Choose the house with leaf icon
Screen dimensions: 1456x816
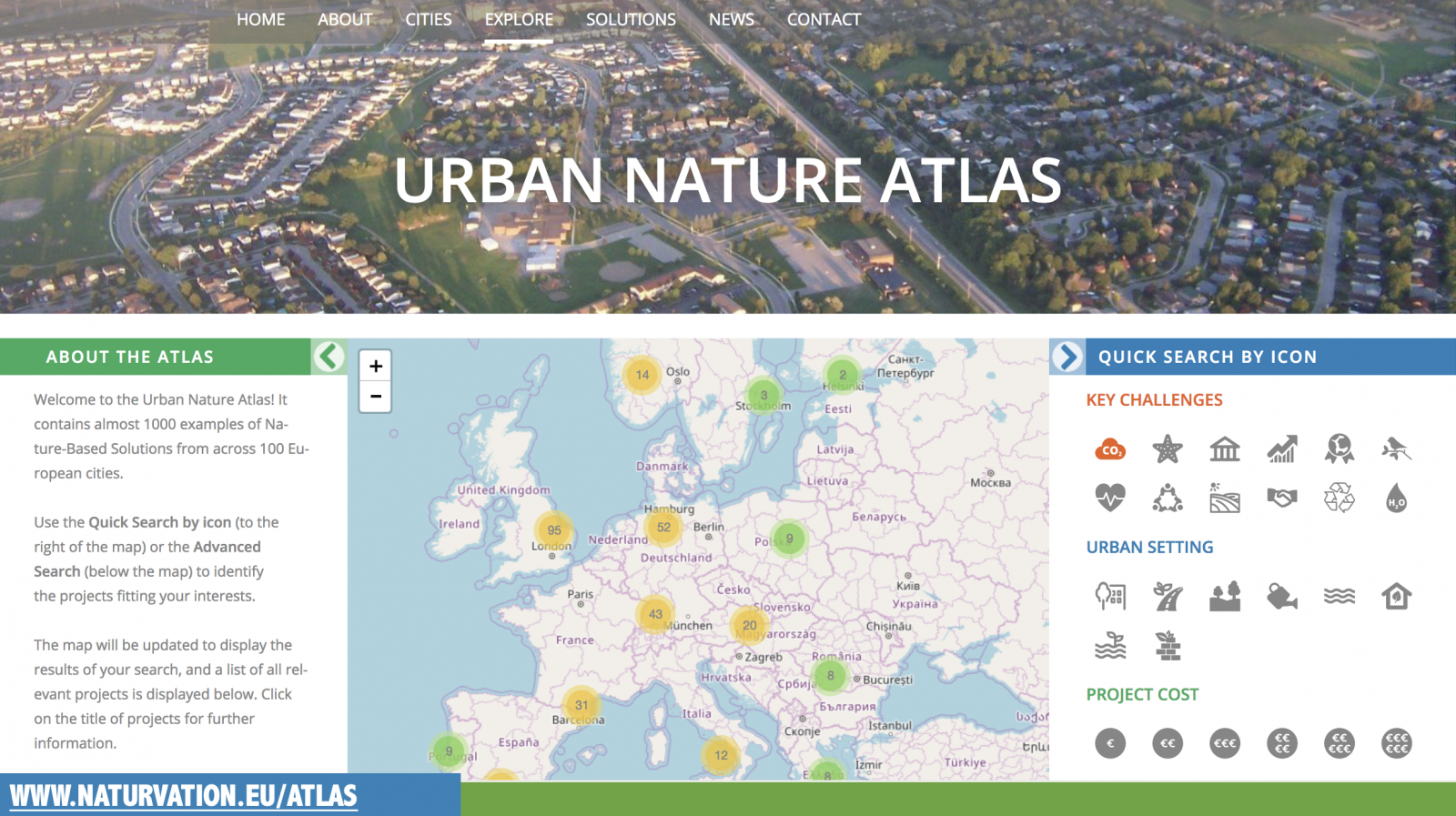(1396, 597)
